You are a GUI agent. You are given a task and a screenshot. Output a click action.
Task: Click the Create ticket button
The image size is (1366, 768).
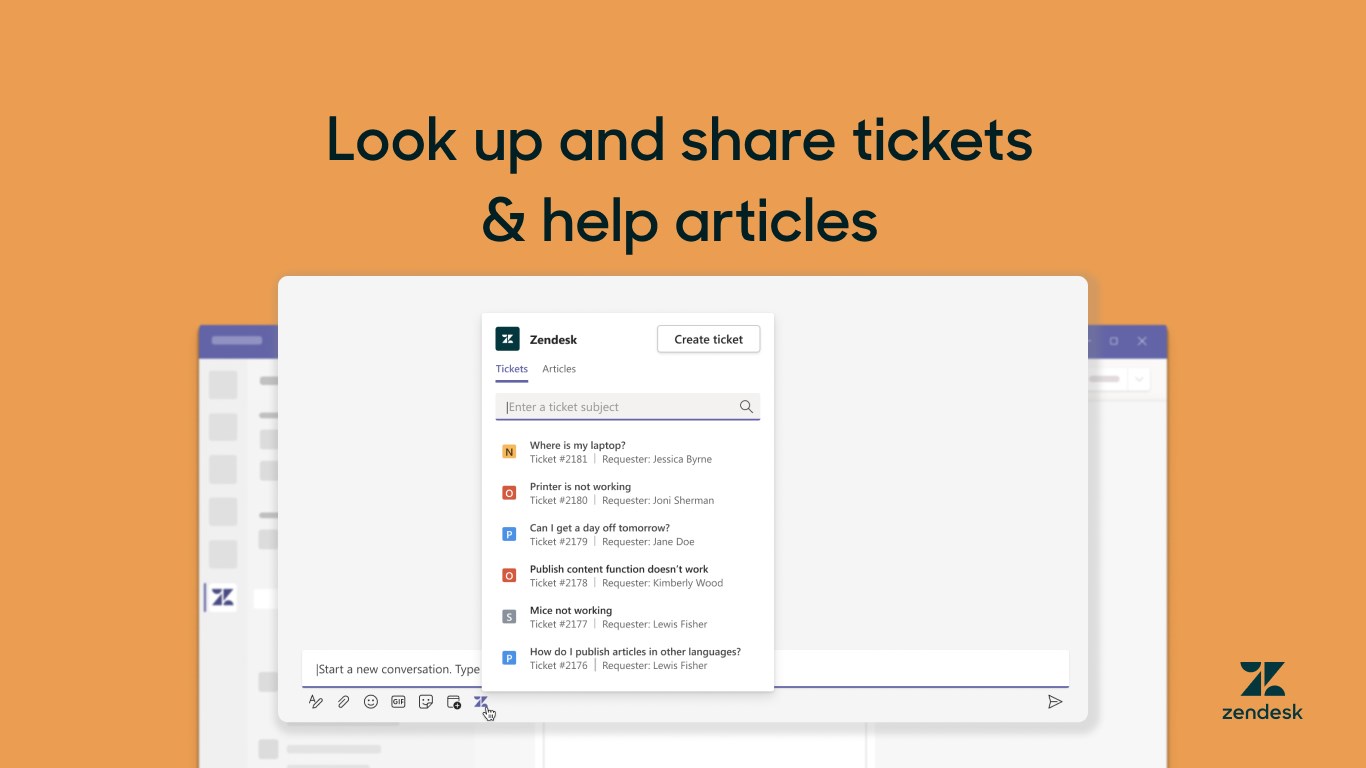point(708,339)
